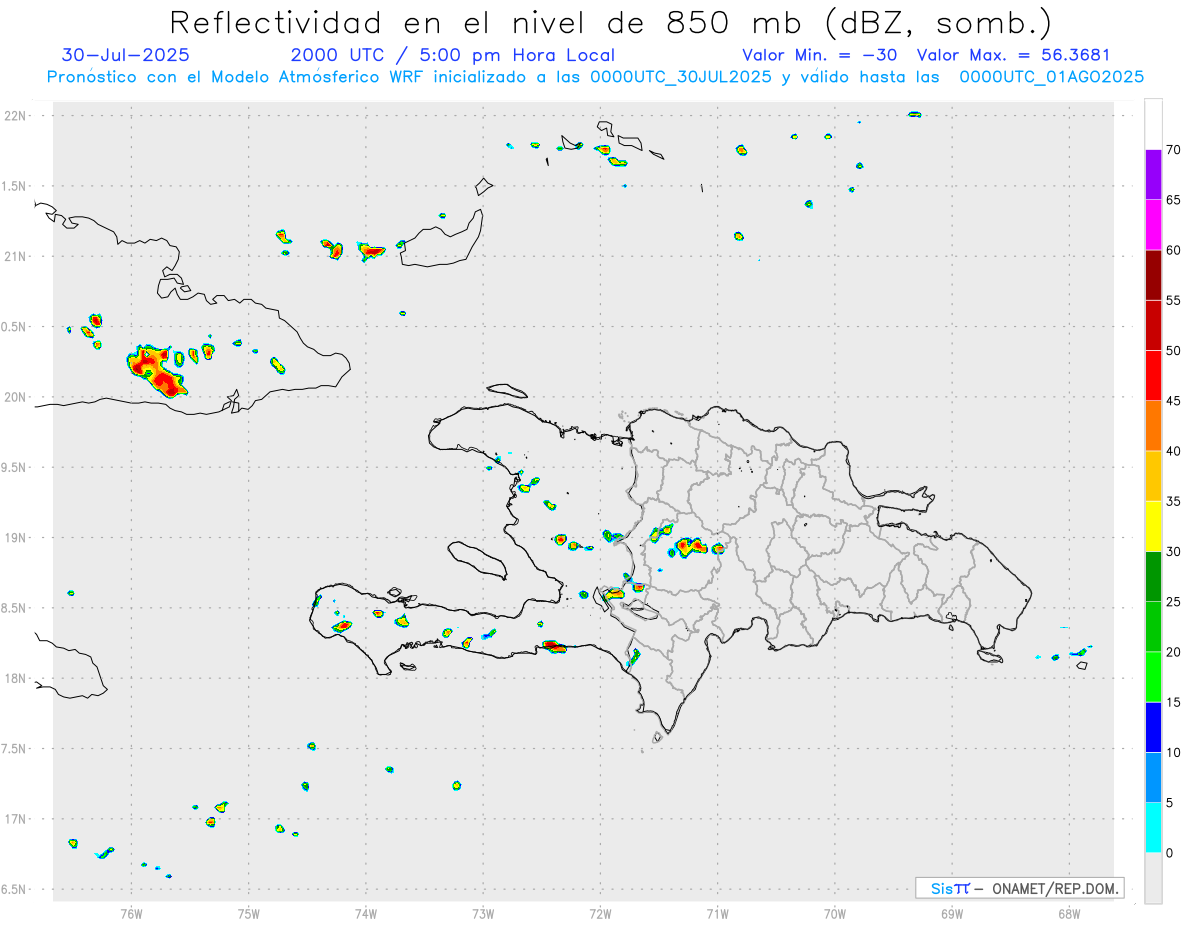This screenshot has width=1200, height=927.
Task: Click the "65" color bar label
Action: [x=1174, y=200]
